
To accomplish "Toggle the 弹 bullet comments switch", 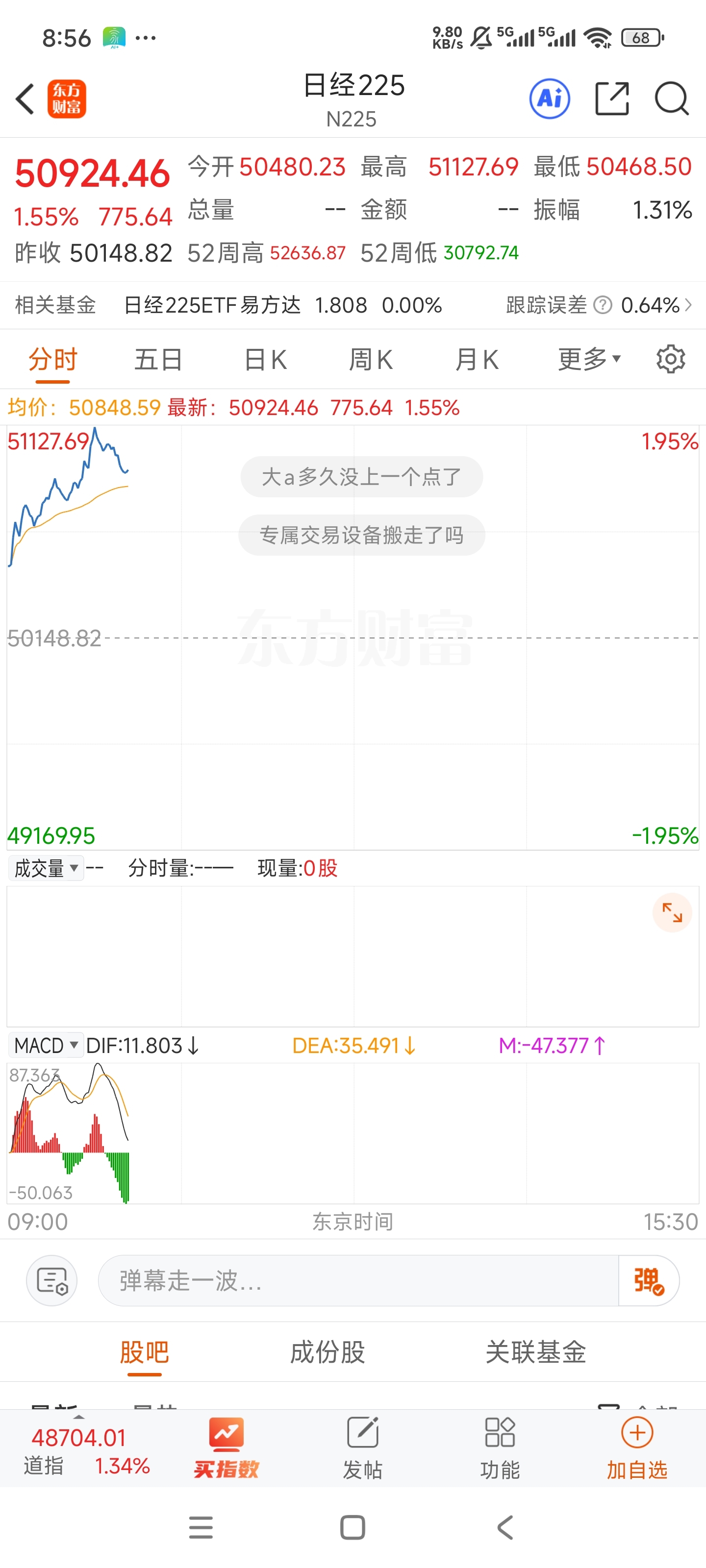I will (x=648, y=1280).
